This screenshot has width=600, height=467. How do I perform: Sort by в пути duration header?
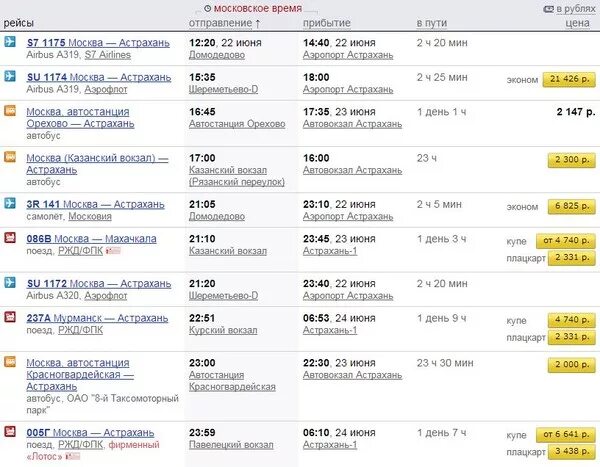pyautogui.click(x=432, y=23)
